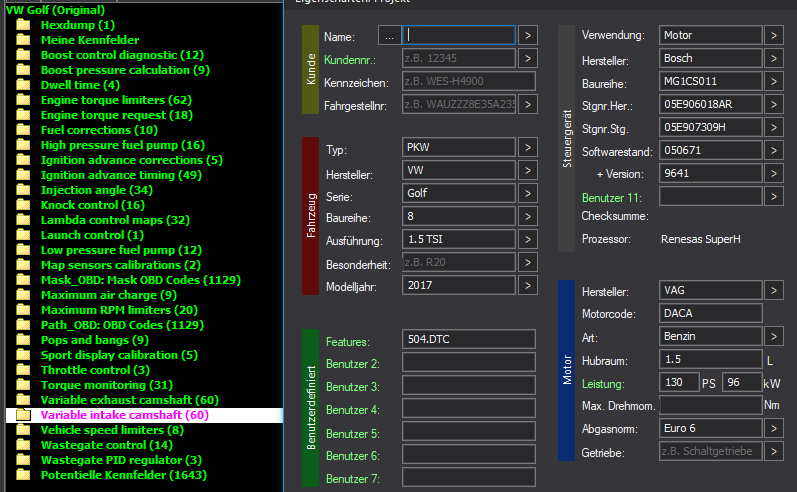Click arrow button beside Softwarestand 050671
Viewport: 797px width, 492px height.
[x=774, y=150]
